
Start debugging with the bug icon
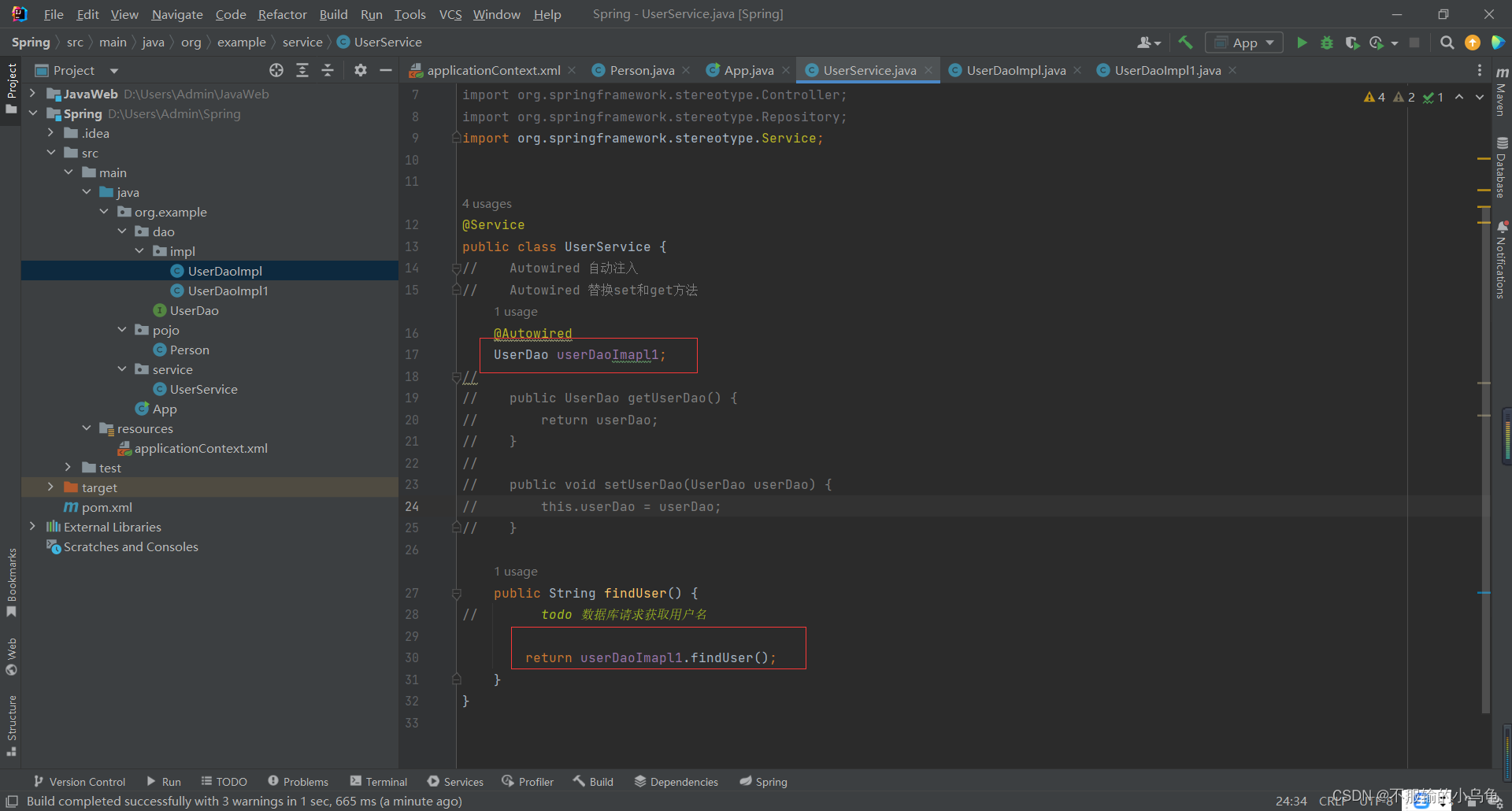point(1327,43)
